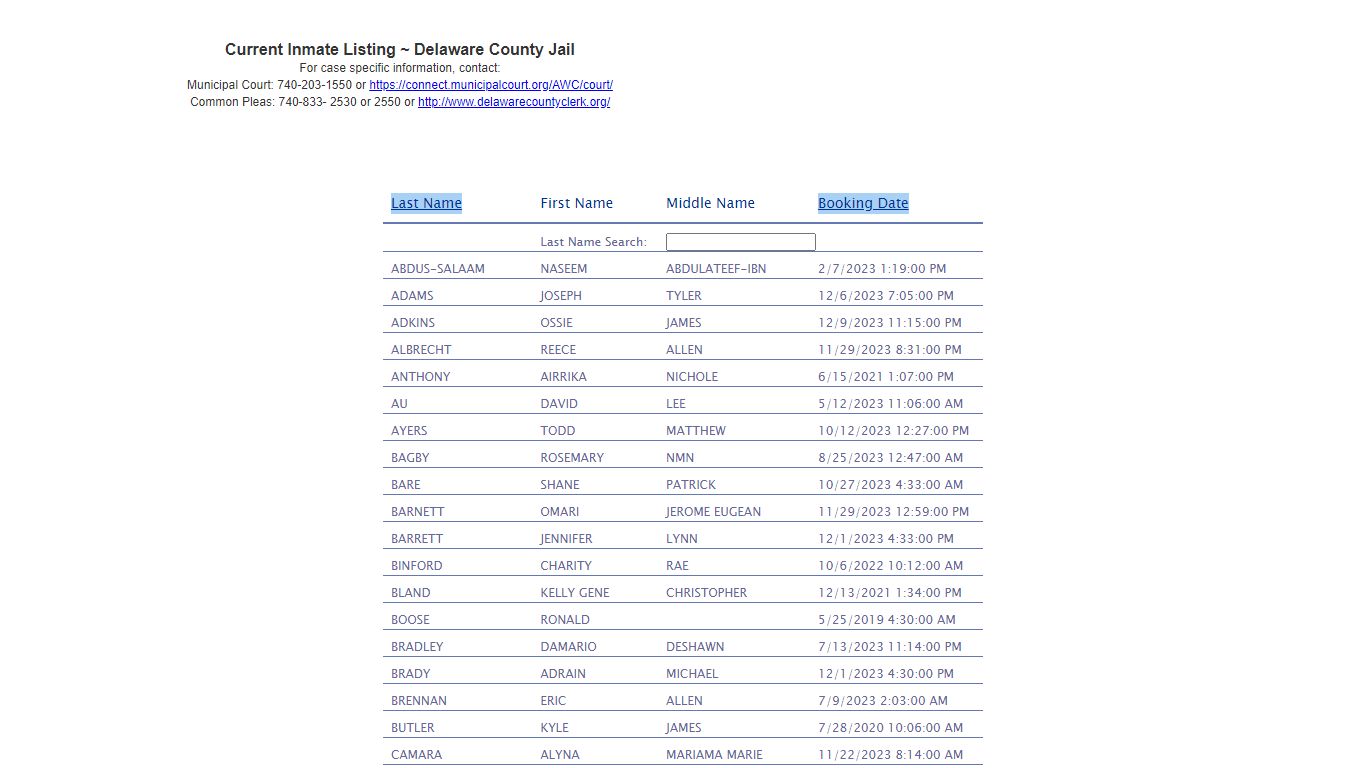Select the BOOSE last name cell
The image size is (1366, 768).
pyautogui.click(x=410, y=620)
